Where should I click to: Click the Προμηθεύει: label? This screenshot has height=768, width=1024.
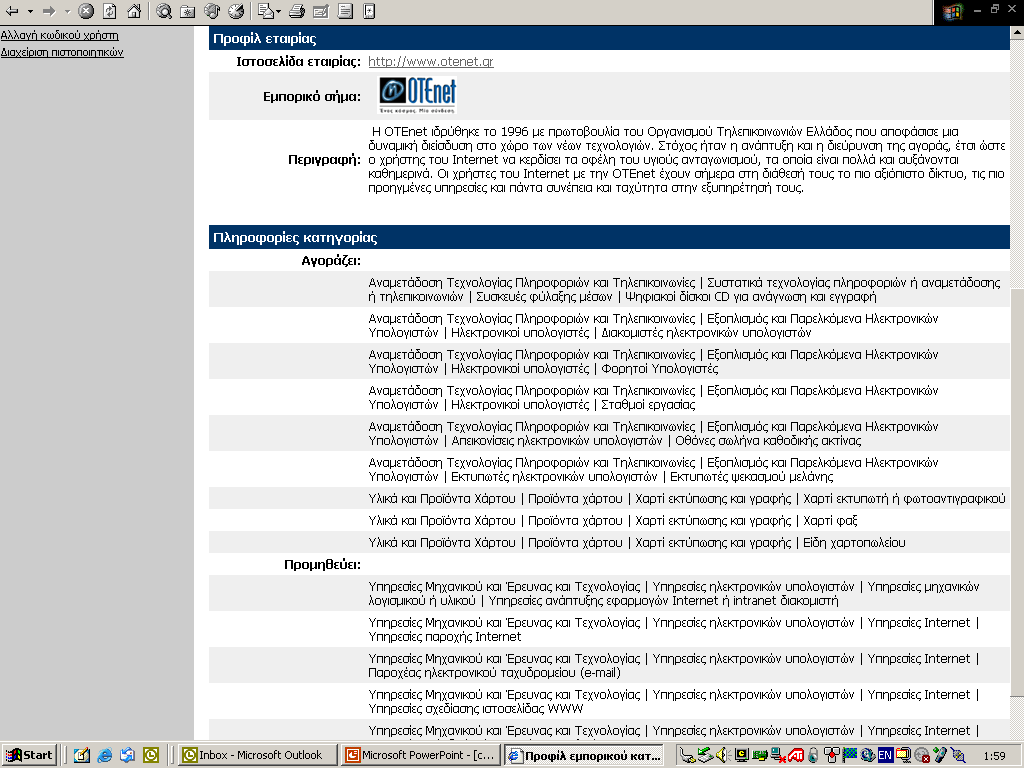[322, 564]
